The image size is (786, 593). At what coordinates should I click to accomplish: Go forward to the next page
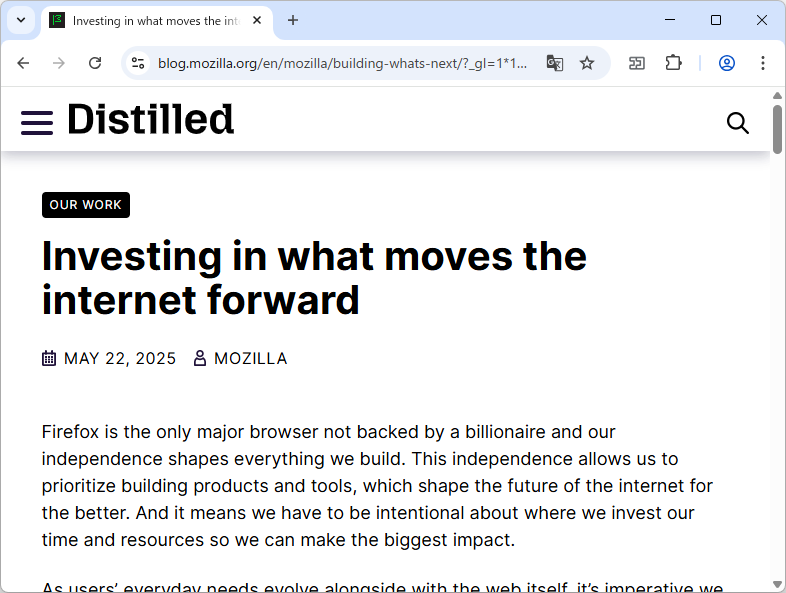click(x=59, y=63)
